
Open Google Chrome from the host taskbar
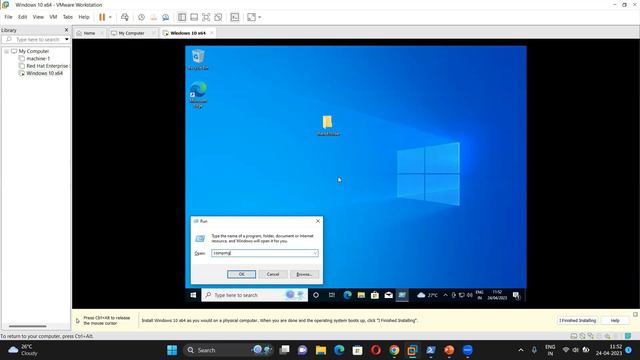394,350
